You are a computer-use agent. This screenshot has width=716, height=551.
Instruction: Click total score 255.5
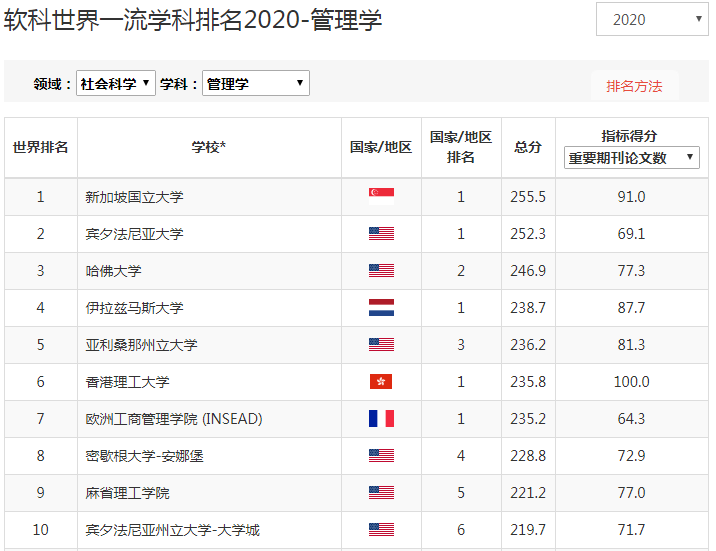[x=528, y=197]
